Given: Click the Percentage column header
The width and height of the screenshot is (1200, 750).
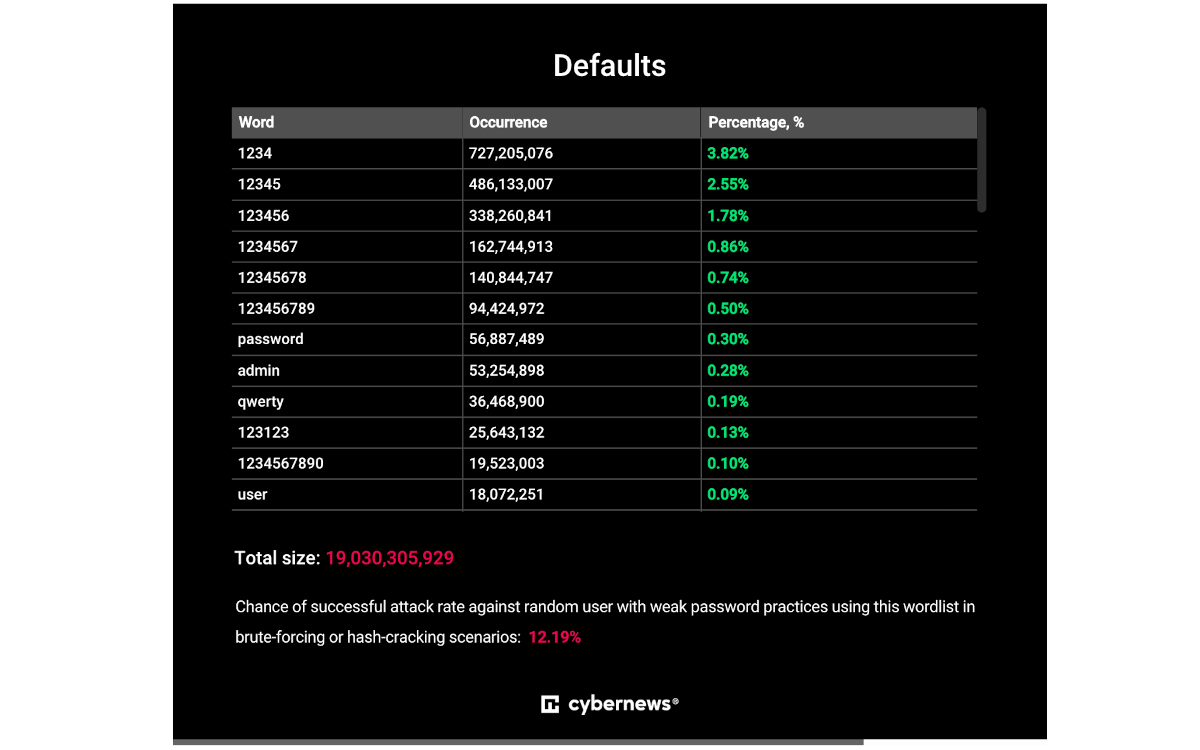Looking at the screenshot, I should [x=756, y=122].
